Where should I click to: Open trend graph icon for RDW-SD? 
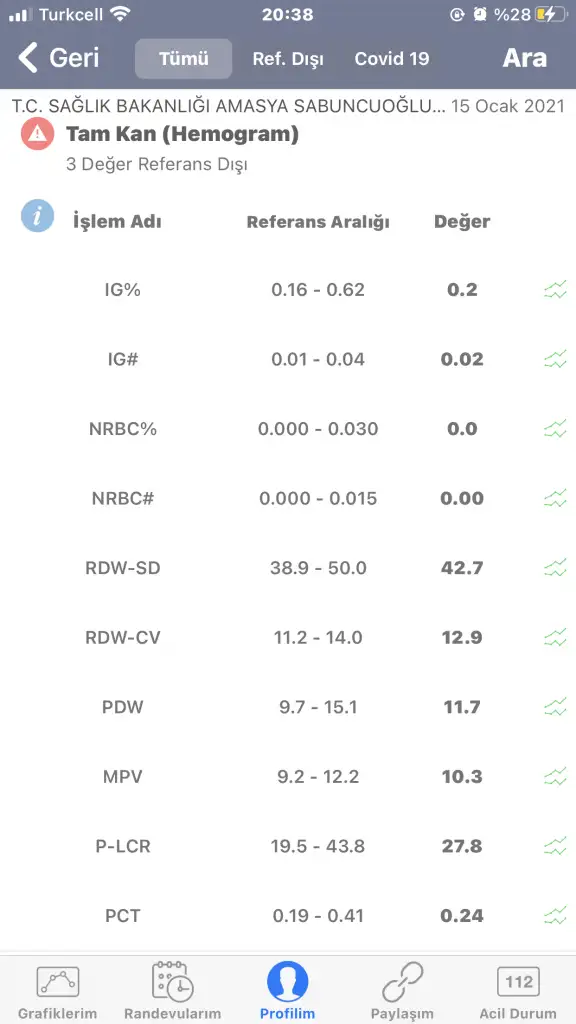[555, 568]
